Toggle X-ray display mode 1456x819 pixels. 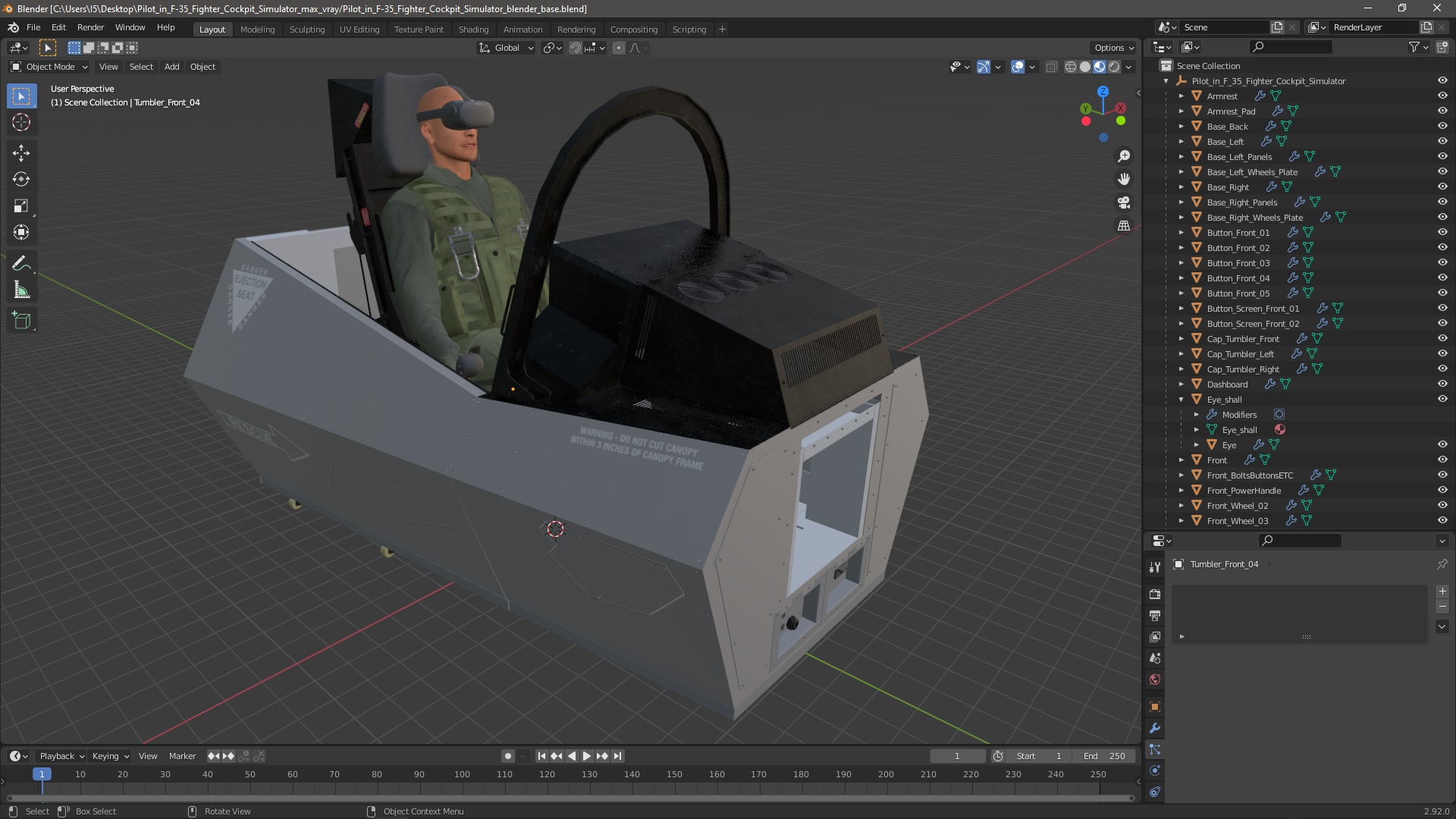click(x=1051, y=67)
